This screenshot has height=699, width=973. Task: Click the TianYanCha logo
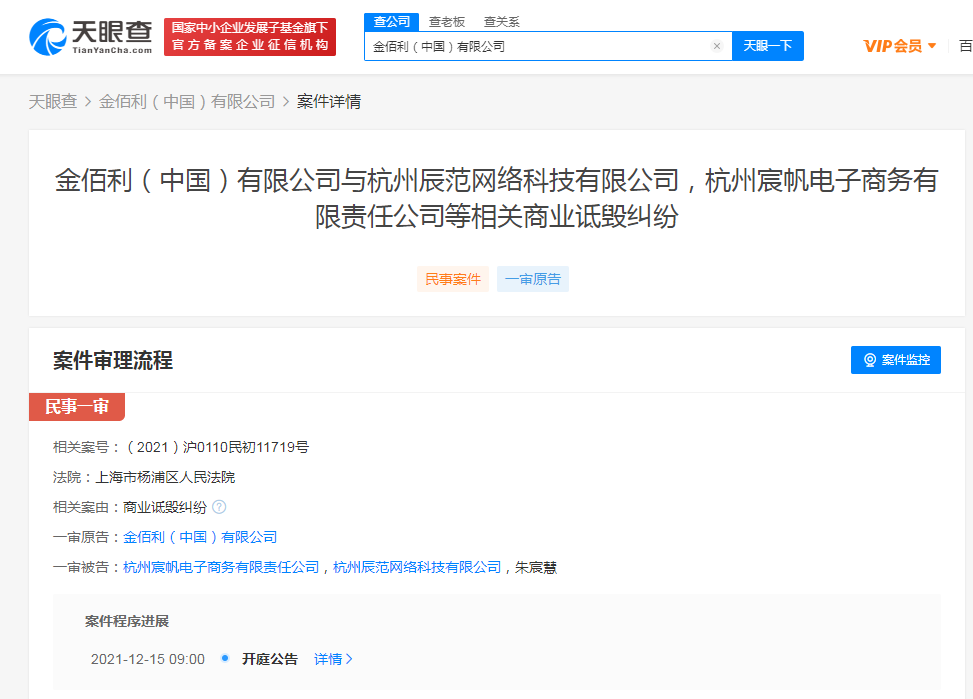(90, 37)
